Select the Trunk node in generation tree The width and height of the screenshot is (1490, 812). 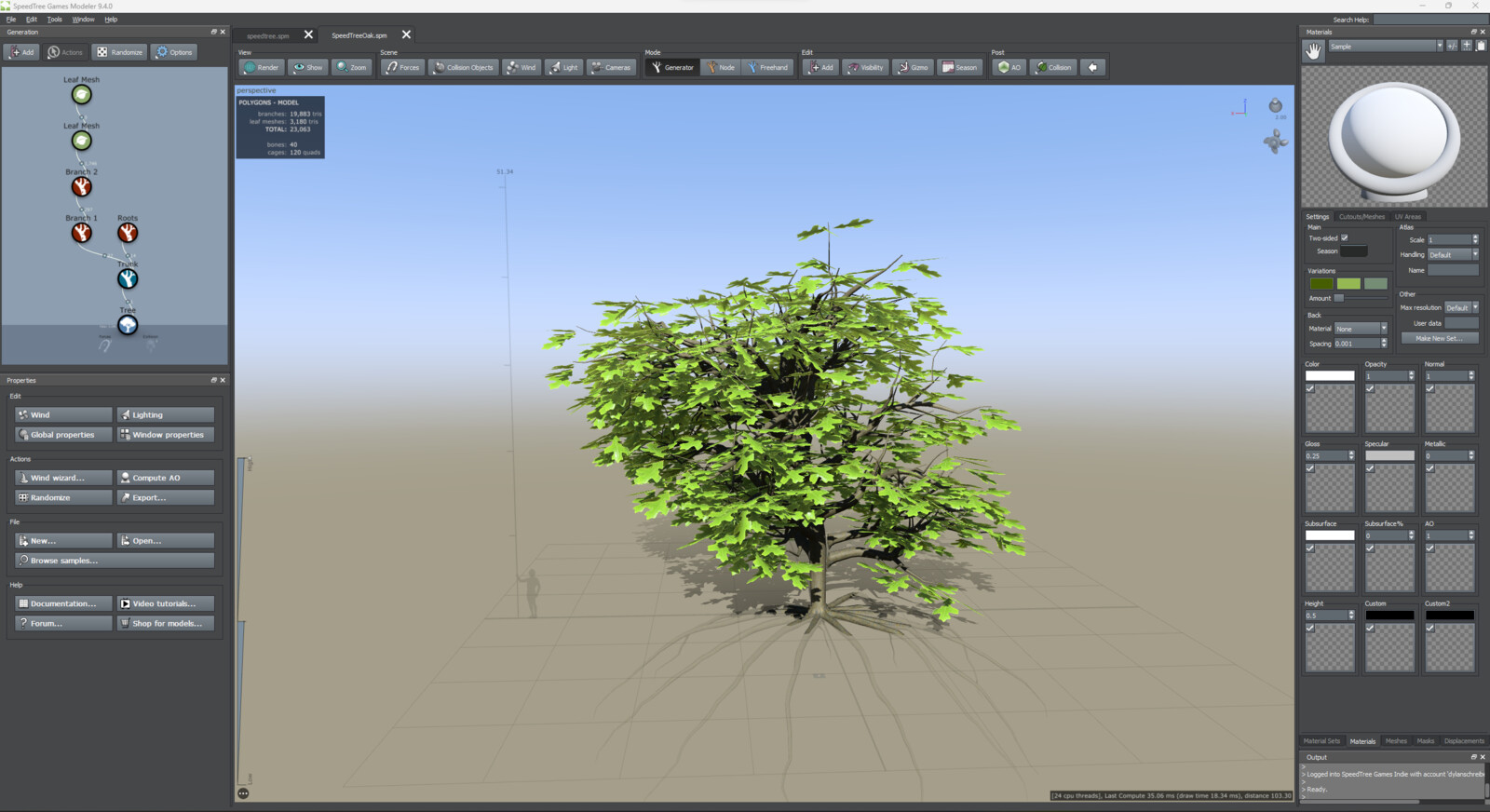[x=128, y=278]
